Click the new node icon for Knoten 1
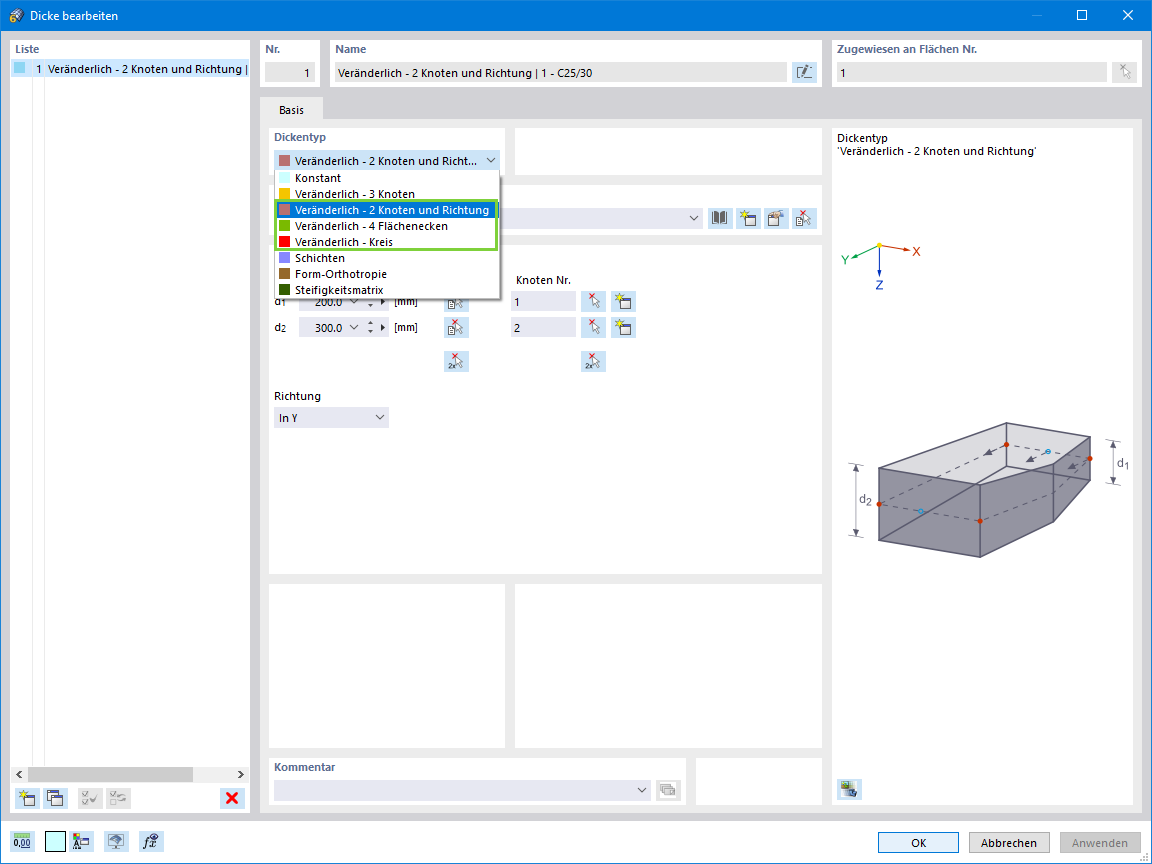 click(623, 302)
